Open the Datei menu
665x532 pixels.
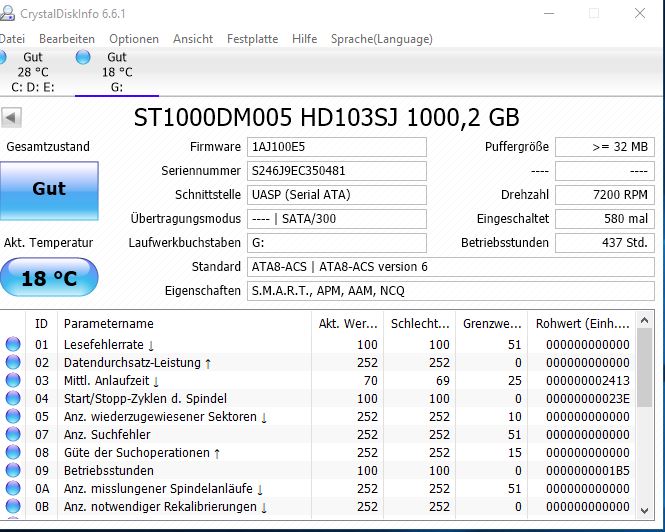click(12, 39)
